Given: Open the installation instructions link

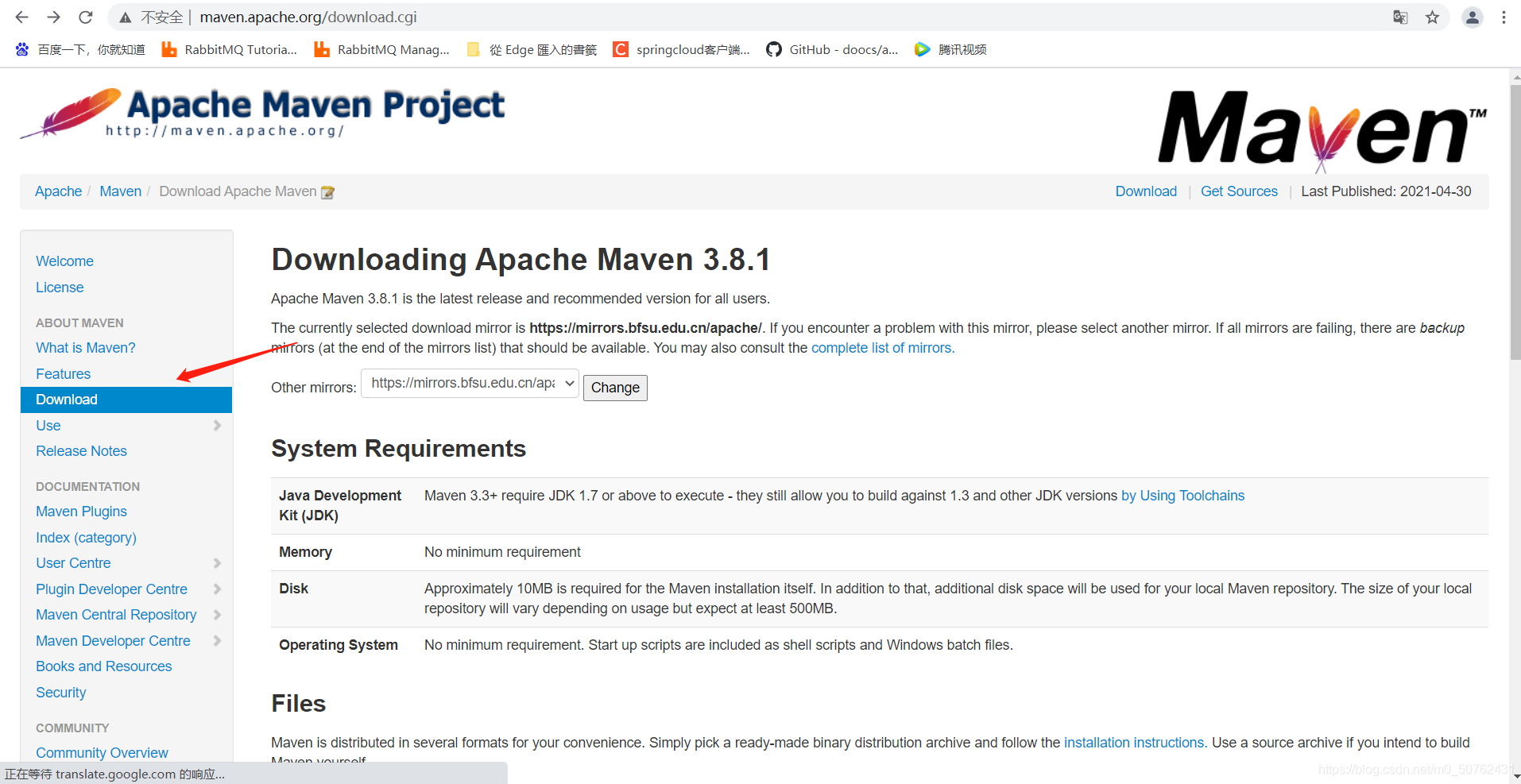Looking at the screenshot, I should click(x=1136, y=743).
